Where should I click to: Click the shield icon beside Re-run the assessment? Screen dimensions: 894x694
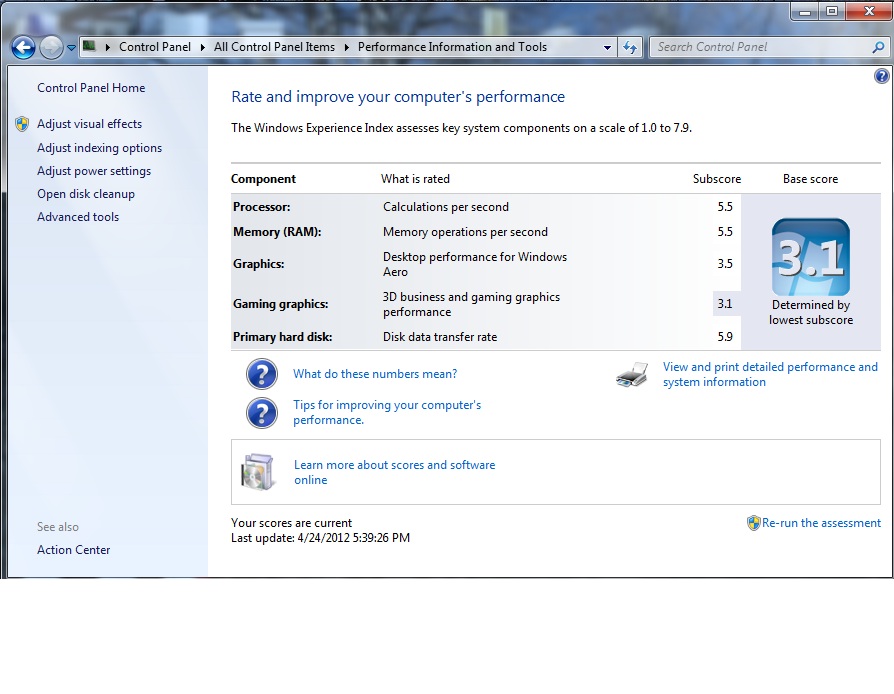click(754, 523)
